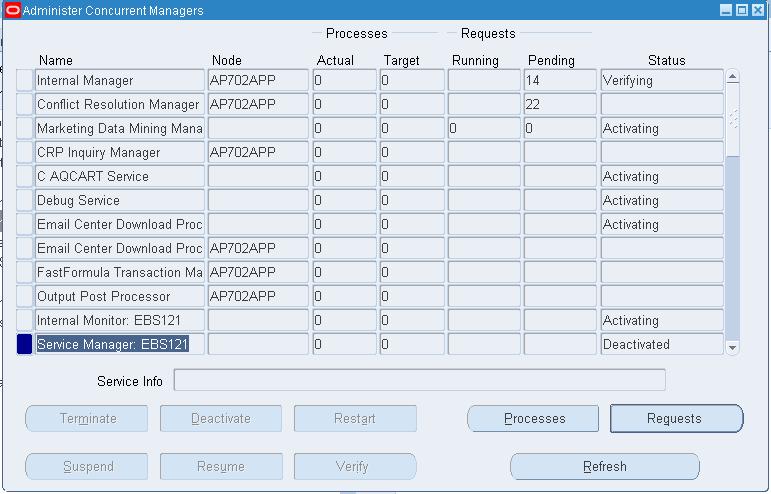Click the Service Info text field

pyautogui.click(x=419, y=381)
